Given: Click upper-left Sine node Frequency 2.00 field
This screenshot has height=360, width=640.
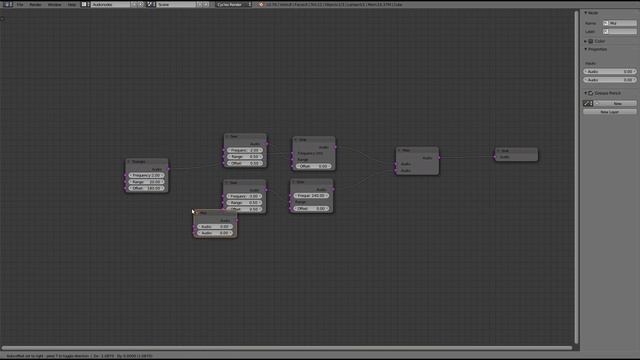Looking at the screenshot, I should tap(245, 150).
